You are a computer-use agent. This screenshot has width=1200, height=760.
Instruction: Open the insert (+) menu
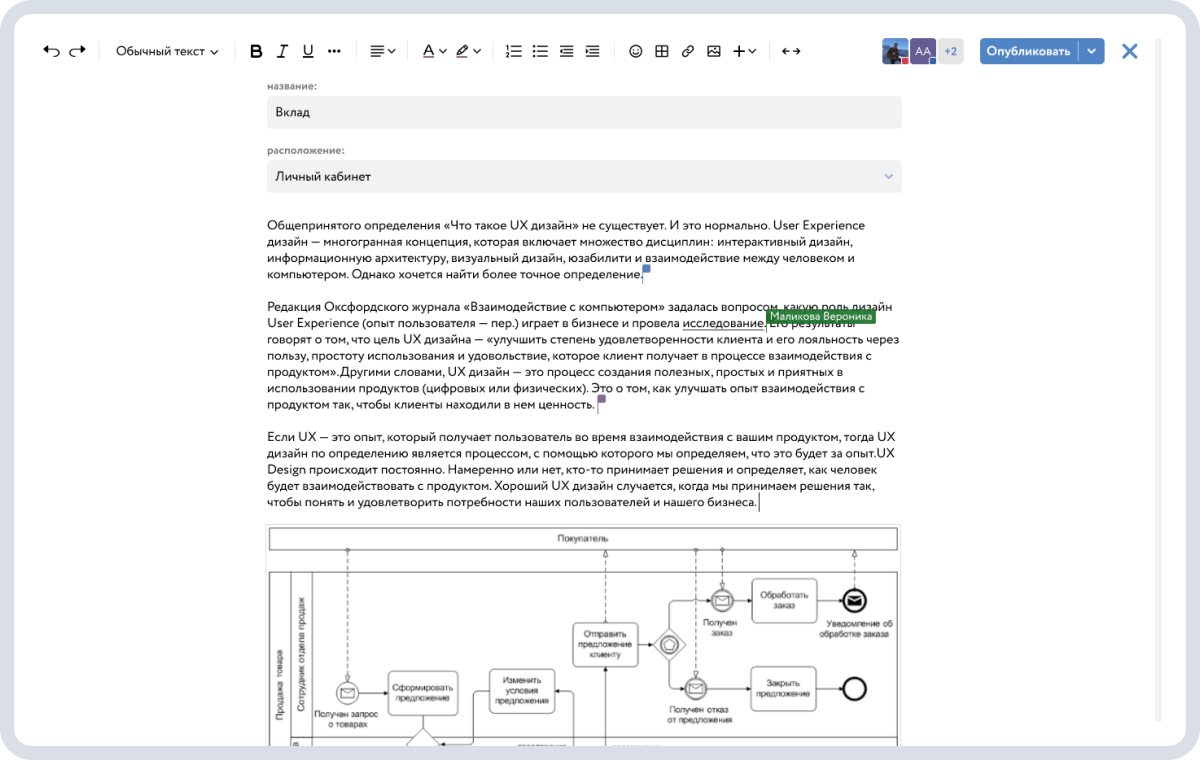coord(743,51)
